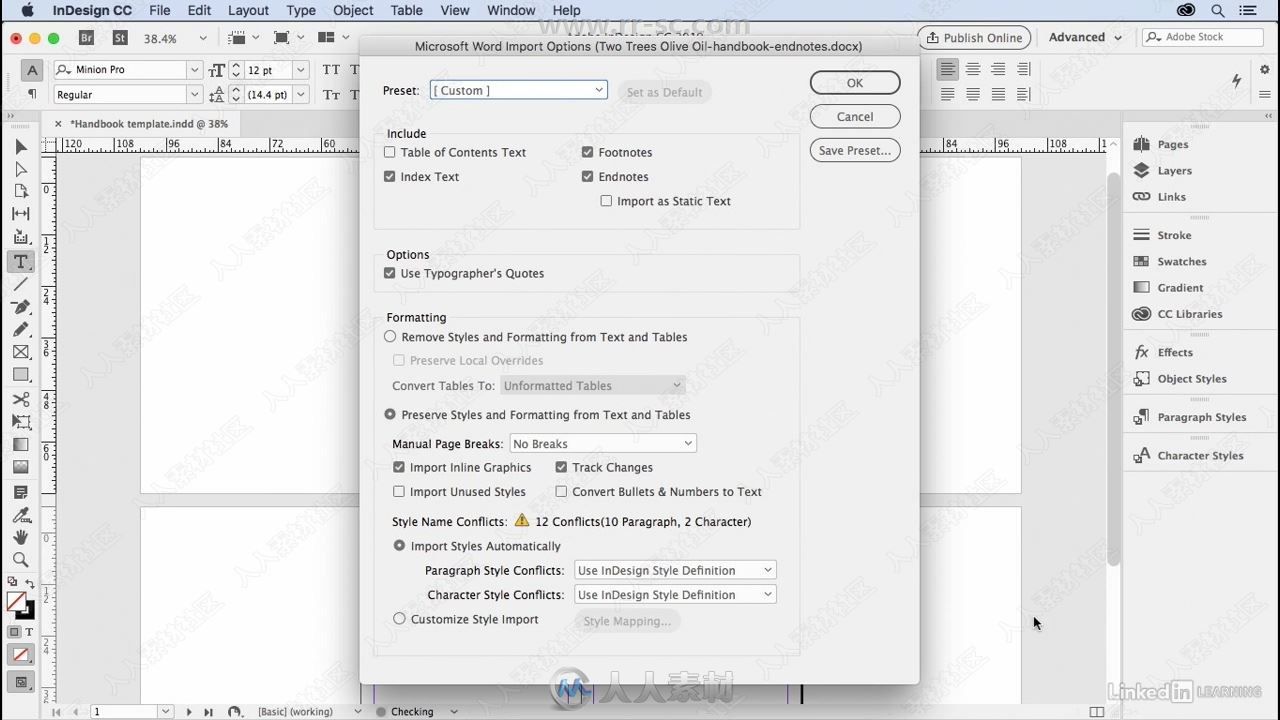This screenshot has height=720, width=1280.
Task: Open the Minion Pro font dropdown
Action: (194, 70)
